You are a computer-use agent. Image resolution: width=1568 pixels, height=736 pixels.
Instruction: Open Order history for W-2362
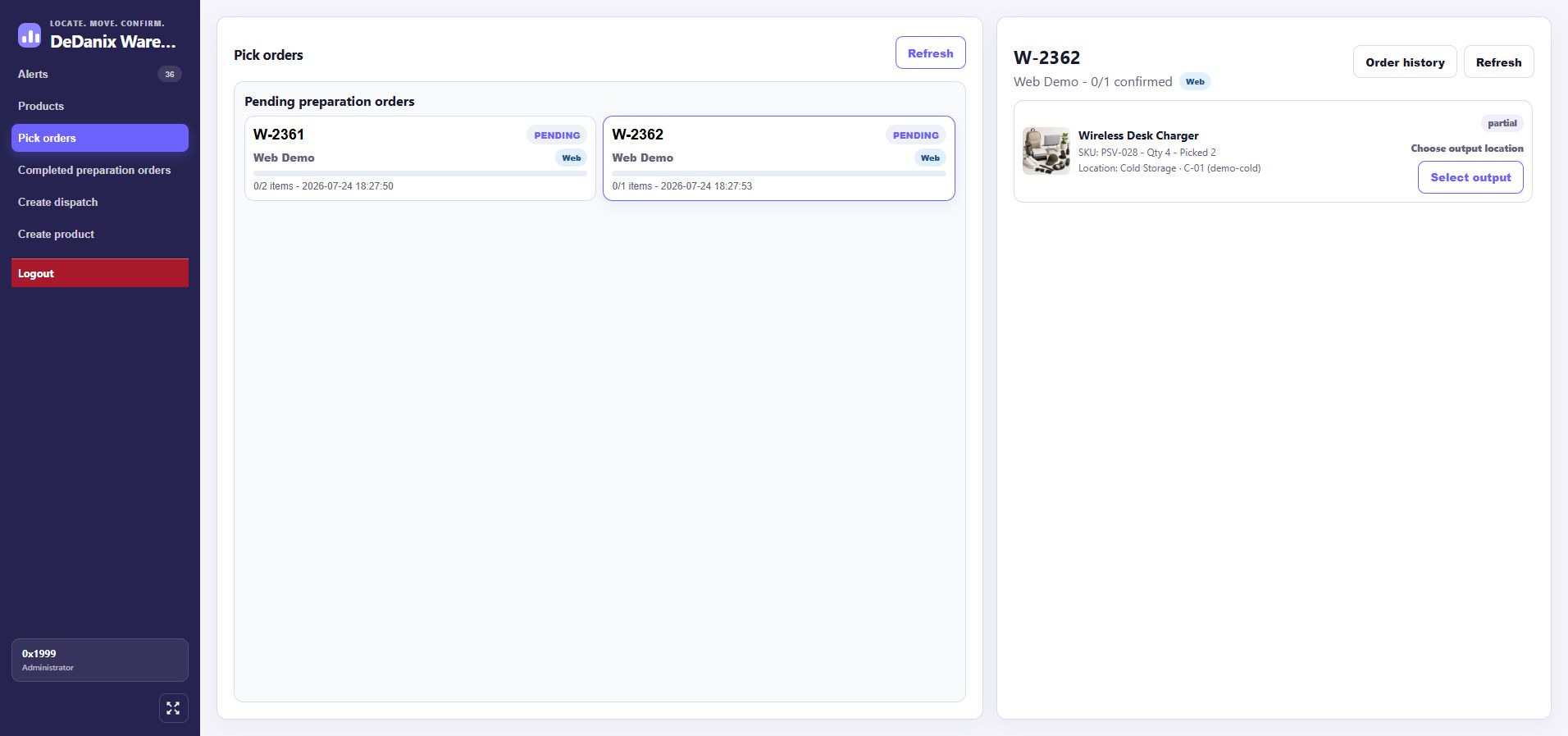coord(1405,62)
